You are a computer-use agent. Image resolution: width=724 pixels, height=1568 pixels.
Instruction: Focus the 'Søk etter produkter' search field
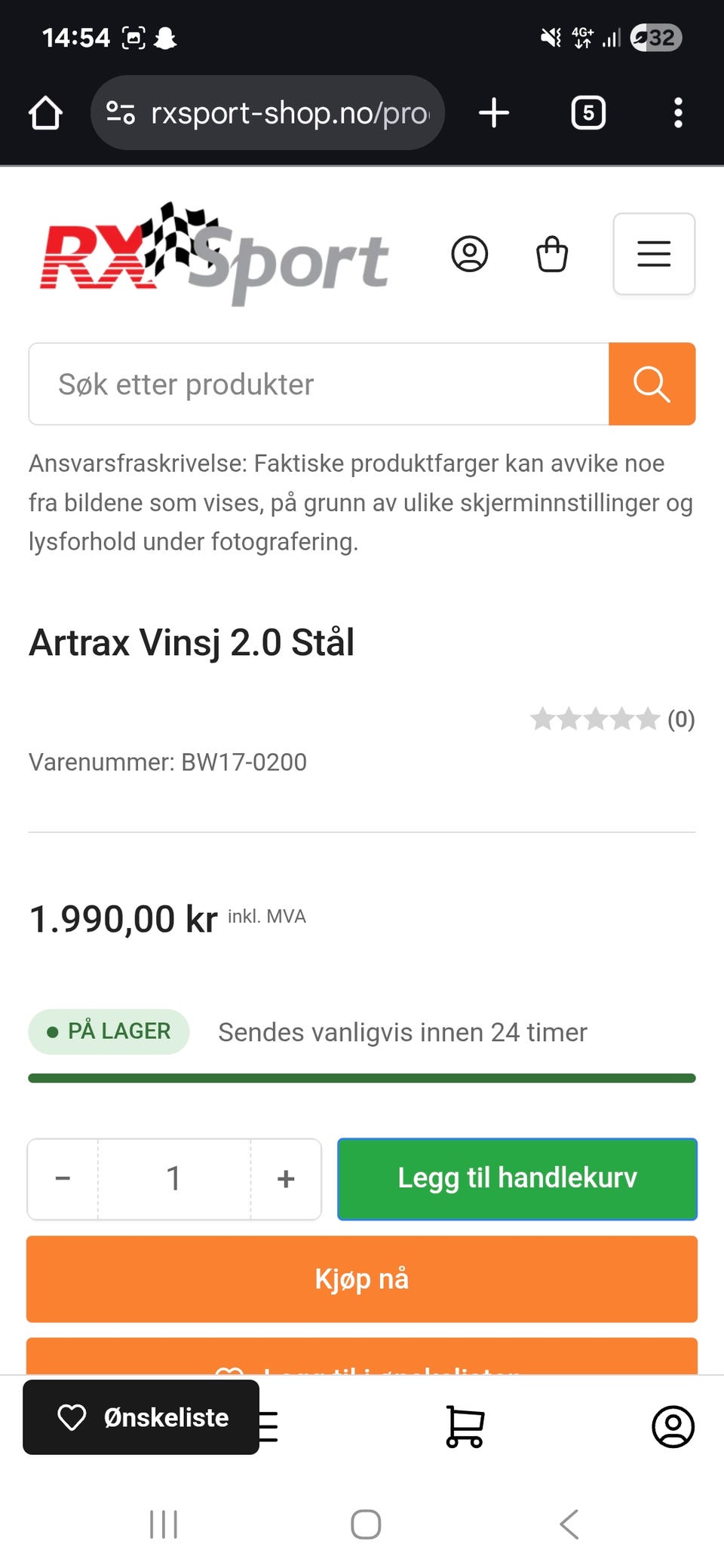pyautogui.click(x=319, y=384)
